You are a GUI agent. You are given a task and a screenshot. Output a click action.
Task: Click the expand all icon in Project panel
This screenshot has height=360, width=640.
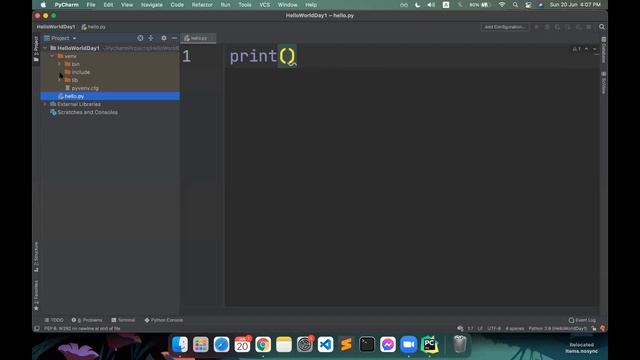click(x=151, y=38)
